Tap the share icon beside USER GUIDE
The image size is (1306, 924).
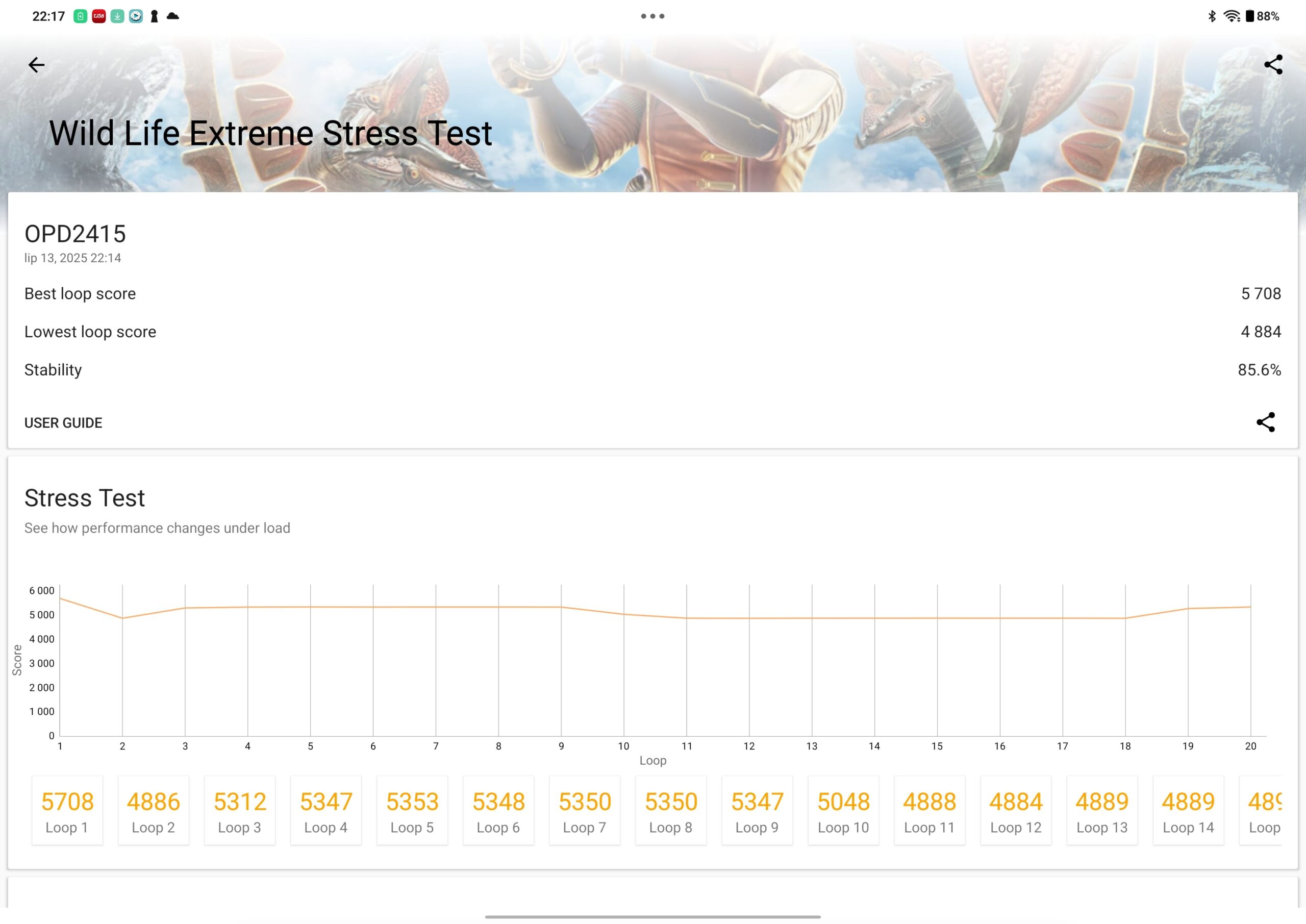click(1266, 422)
